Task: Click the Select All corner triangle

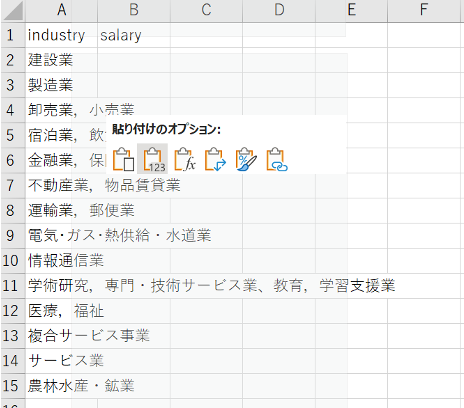Action: [x=13, y=11]
